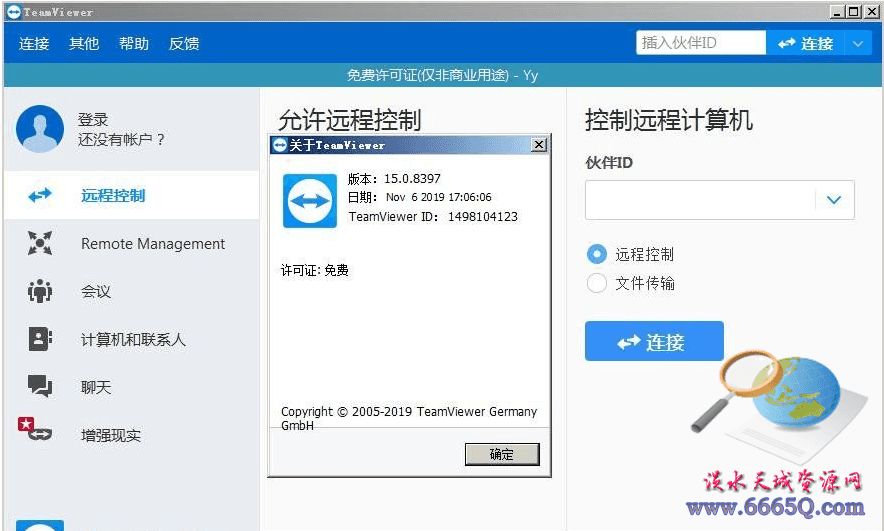This screenshot has height=531, width=884.
Task: Open the 连接 menu
Action: [34, 43]
